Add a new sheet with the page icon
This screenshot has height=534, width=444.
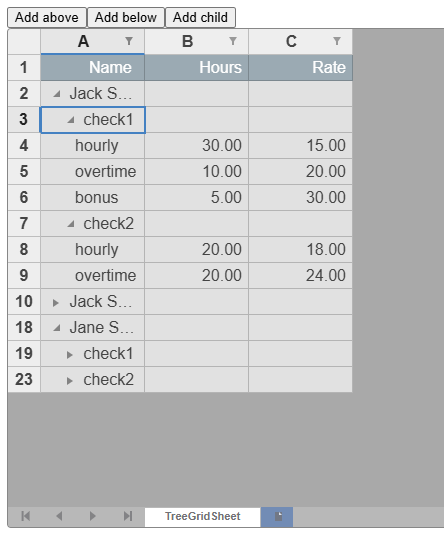[278, 517]
